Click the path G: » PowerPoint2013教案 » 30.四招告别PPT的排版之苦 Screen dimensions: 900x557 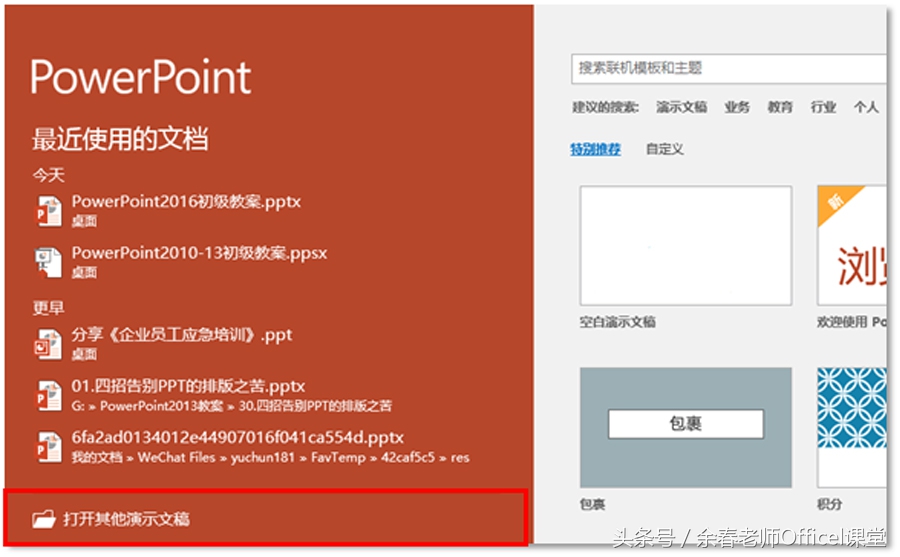pos(231,406)
